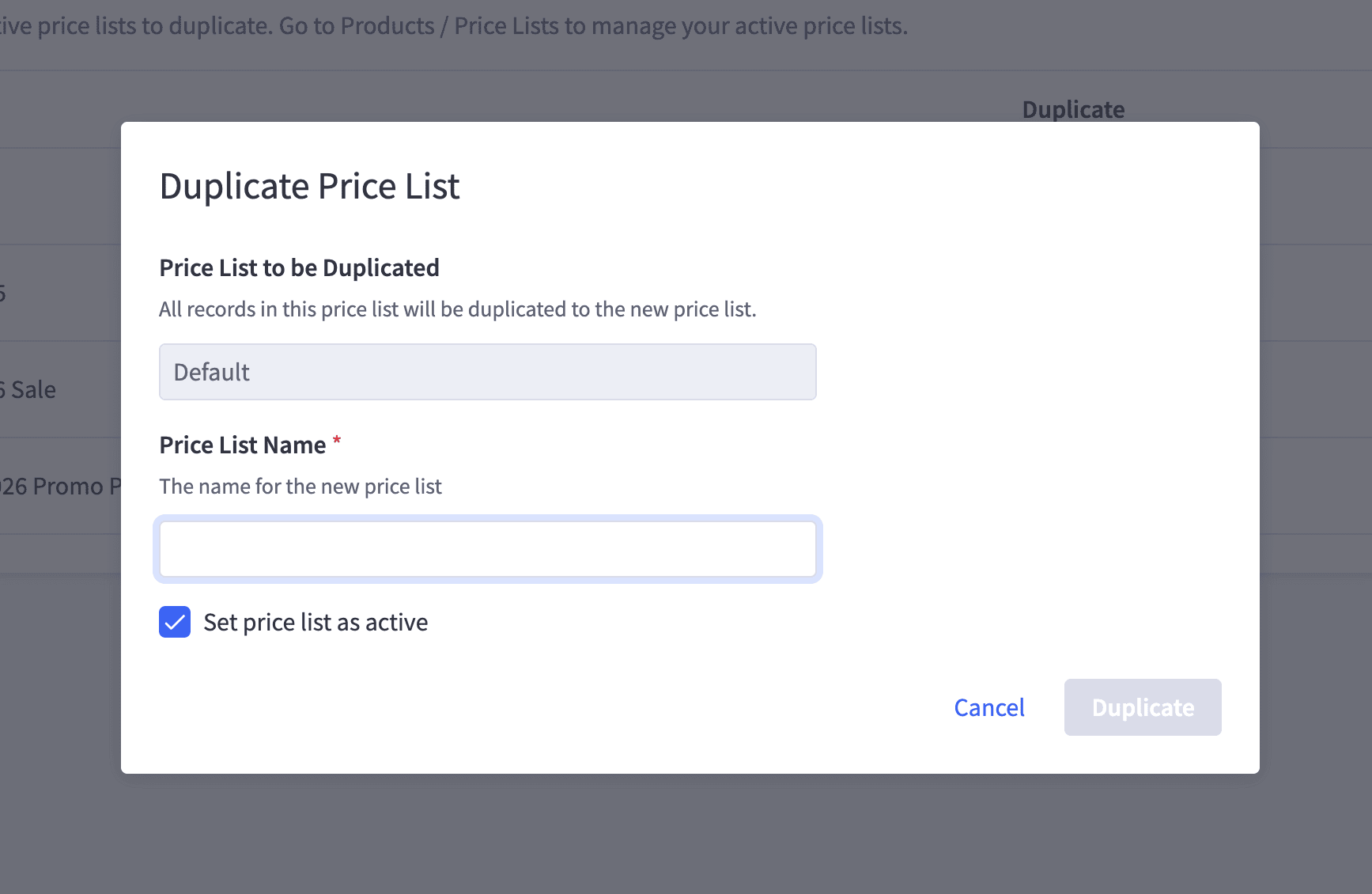Screen dimensions: 1372x894
Task: Click the Cancel link
Action: pos(989,707)
